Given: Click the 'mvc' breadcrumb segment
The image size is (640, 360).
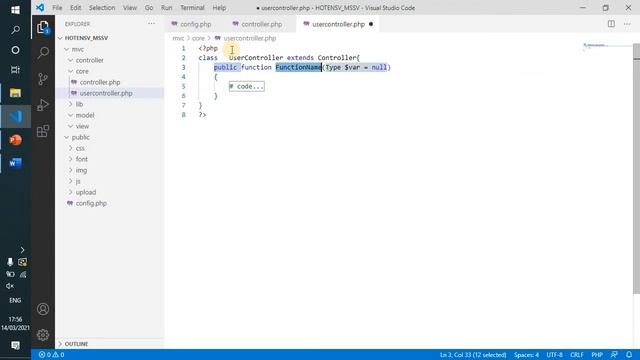Looking at the screenshot, I should [x=178, y=38].
